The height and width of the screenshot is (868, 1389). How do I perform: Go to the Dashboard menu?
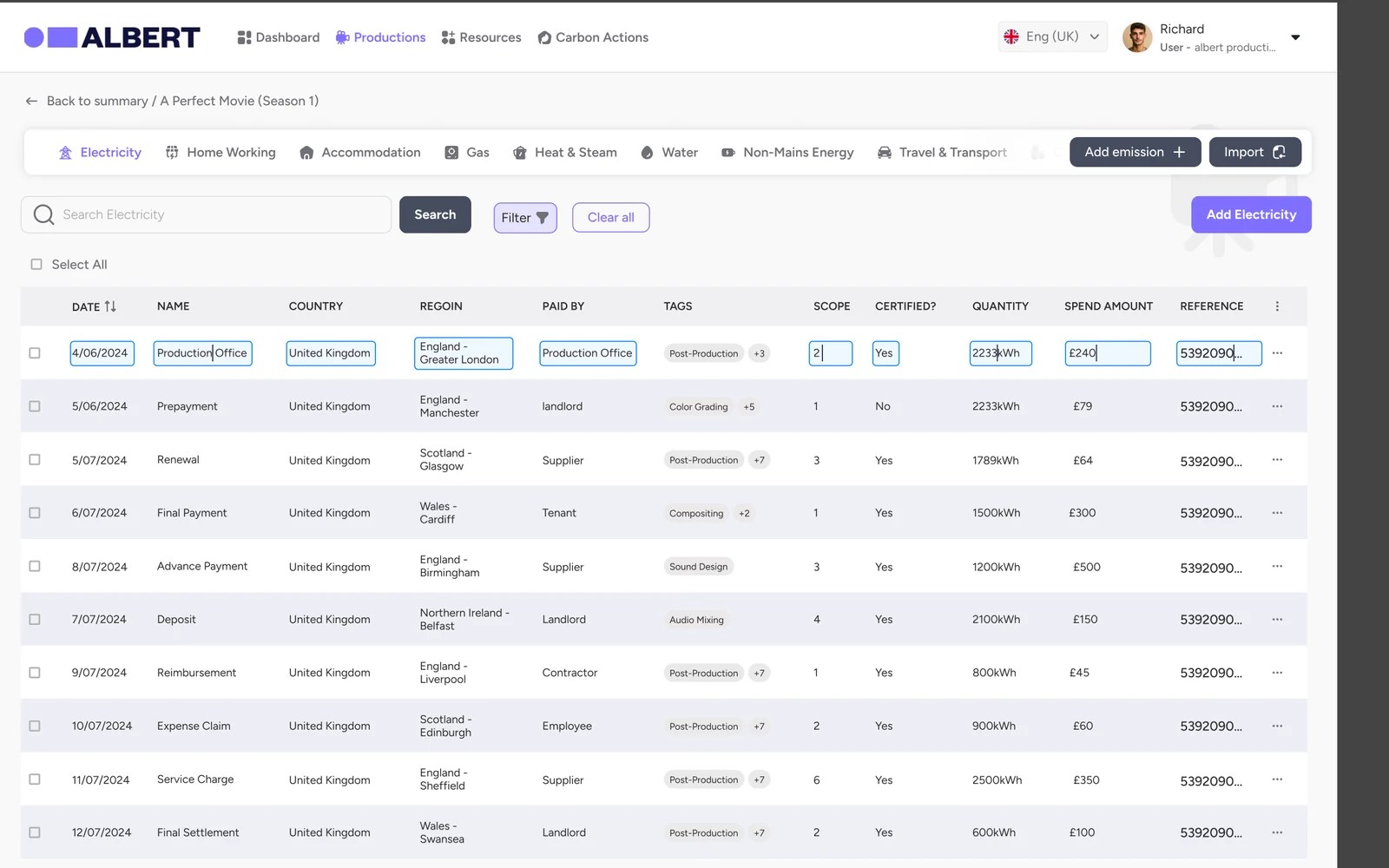click(x=279, y=37)
